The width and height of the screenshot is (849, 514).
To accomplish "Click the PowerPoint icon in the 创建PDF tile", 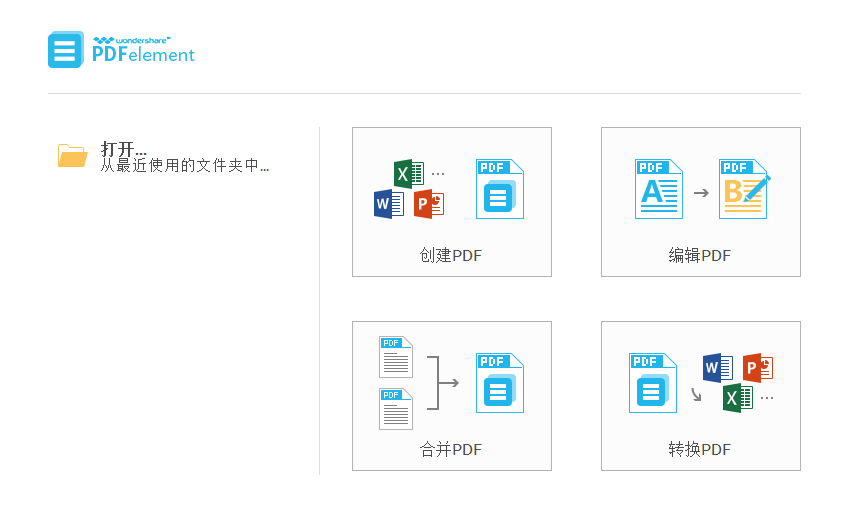I will coord(429,204).
